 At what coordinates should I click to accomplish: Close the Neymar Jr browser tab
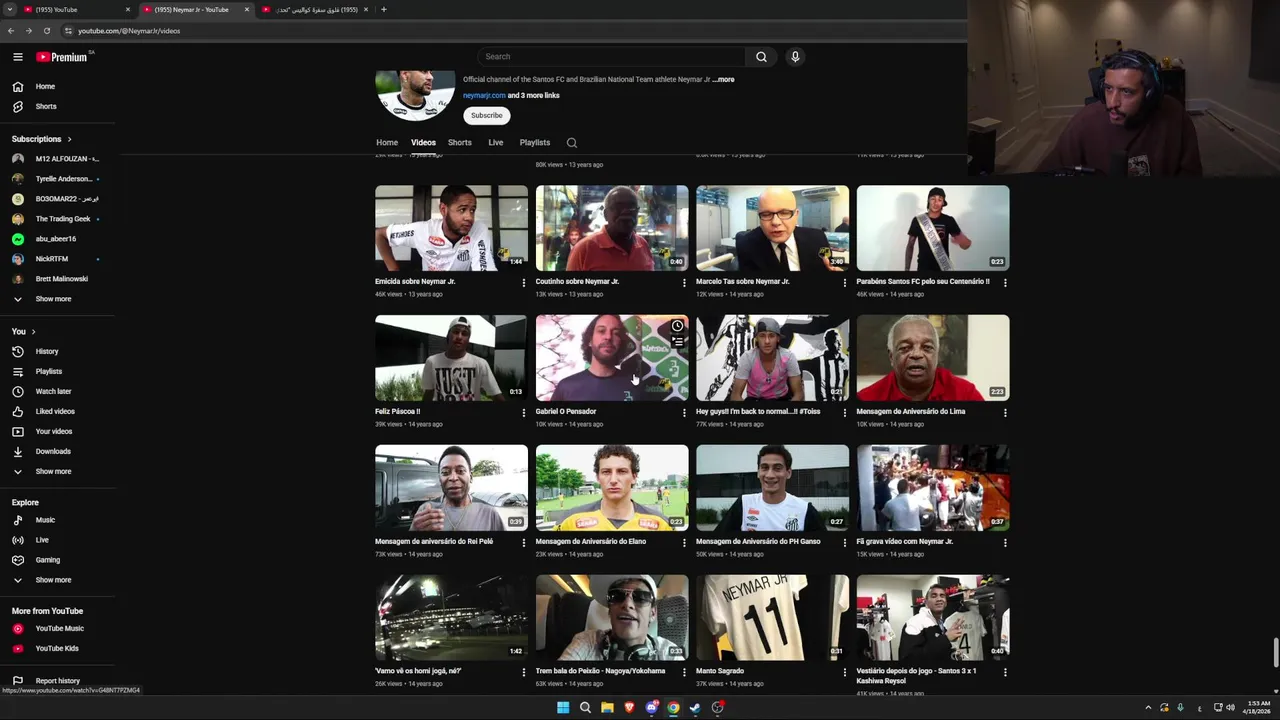(x=247, y=10)
